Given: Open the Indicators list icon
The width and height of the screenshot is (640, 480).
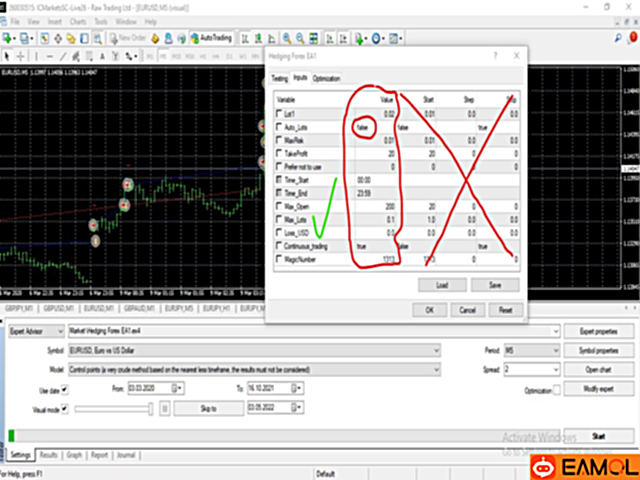Looking at the screenshot, I should [x=360, y=38].
